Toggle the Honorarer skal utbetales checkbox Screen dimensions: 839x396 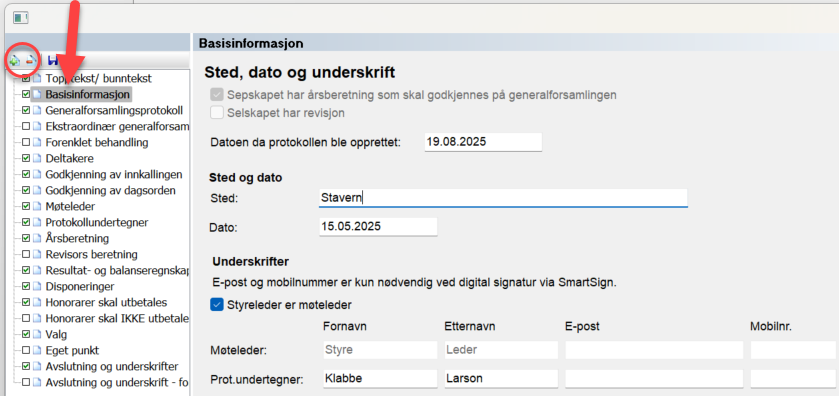(x=26, y=302)
